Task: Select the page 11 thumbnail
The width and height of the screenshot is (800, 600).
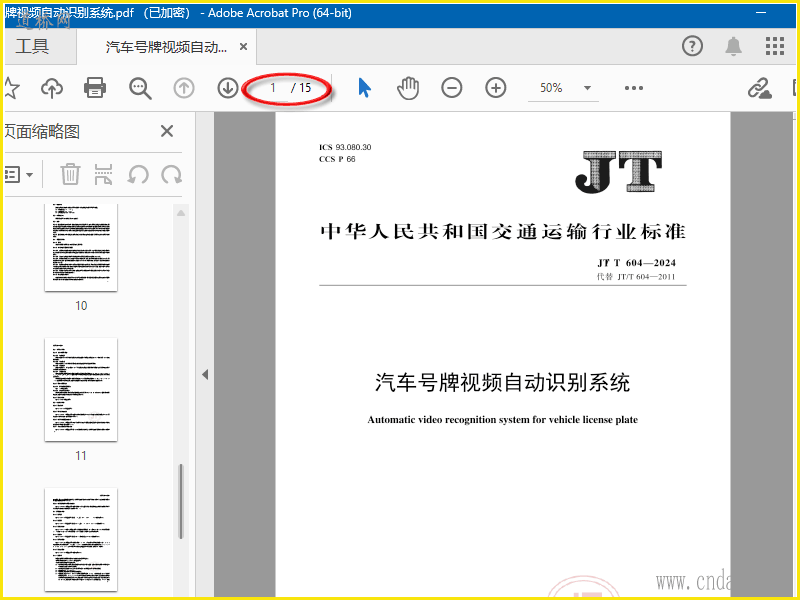Action: pyautogui.click(x=81, y=390)
